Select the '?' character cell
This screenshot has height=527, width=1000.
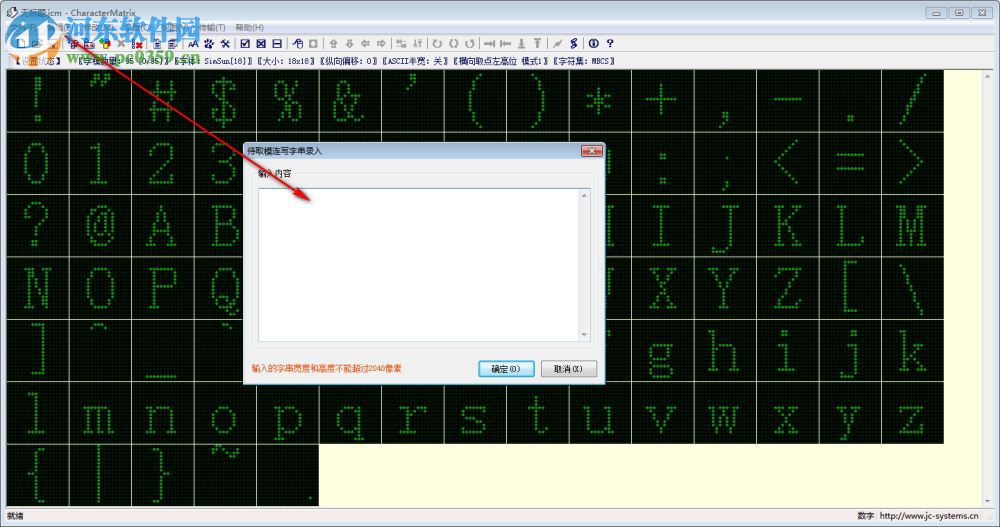38,225
